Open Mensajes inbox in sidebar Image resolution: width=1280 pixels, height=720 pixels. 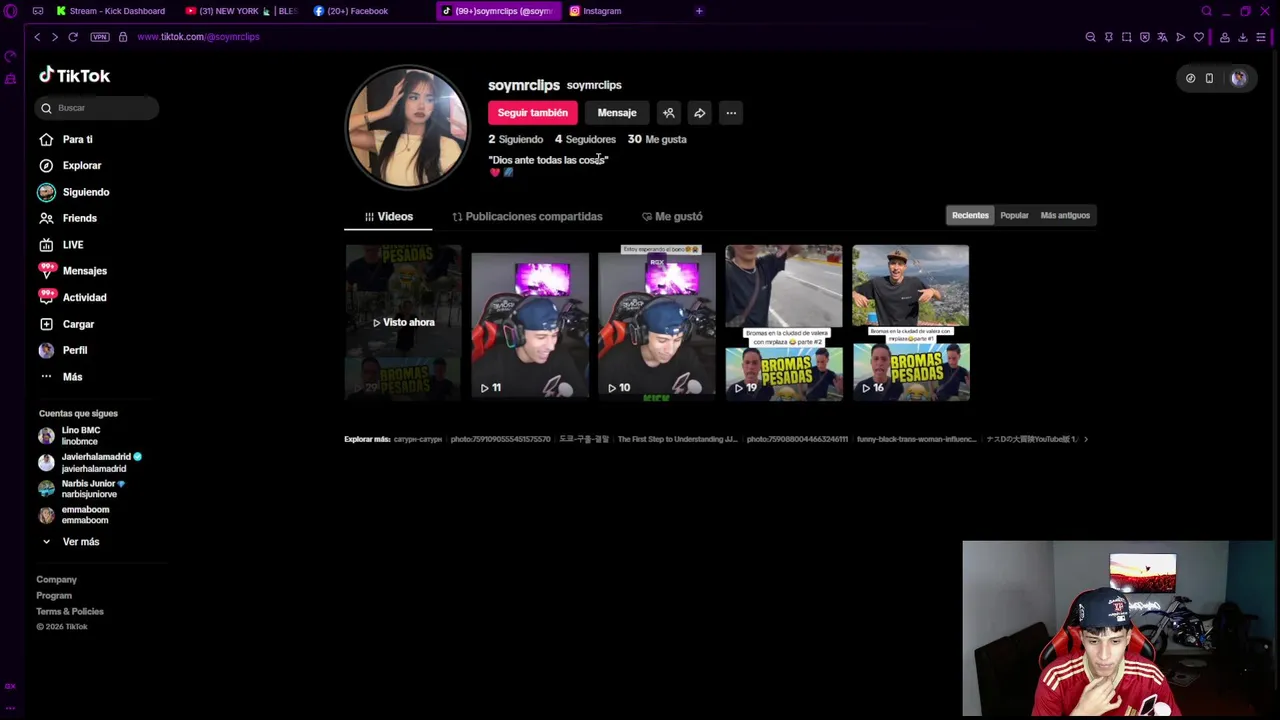click(x=73, y=271)
